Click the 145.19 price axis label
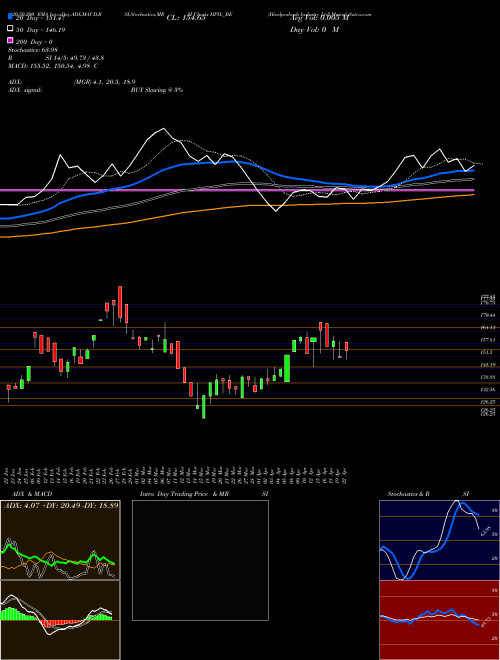The height and width of the screenshot is (660, 500). point(489,365)
